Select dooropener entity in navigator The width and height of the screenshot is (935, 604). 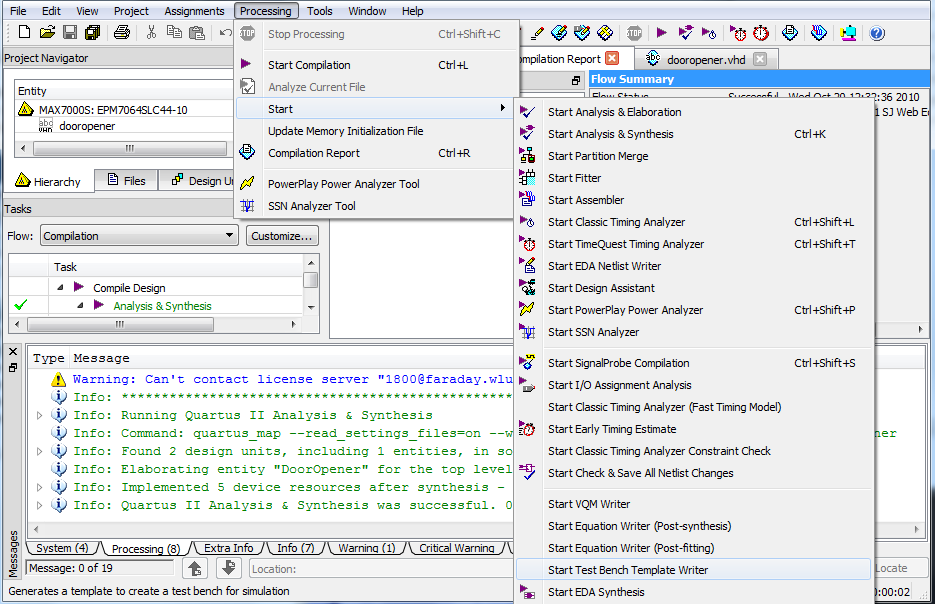click(x=87, y=126)
